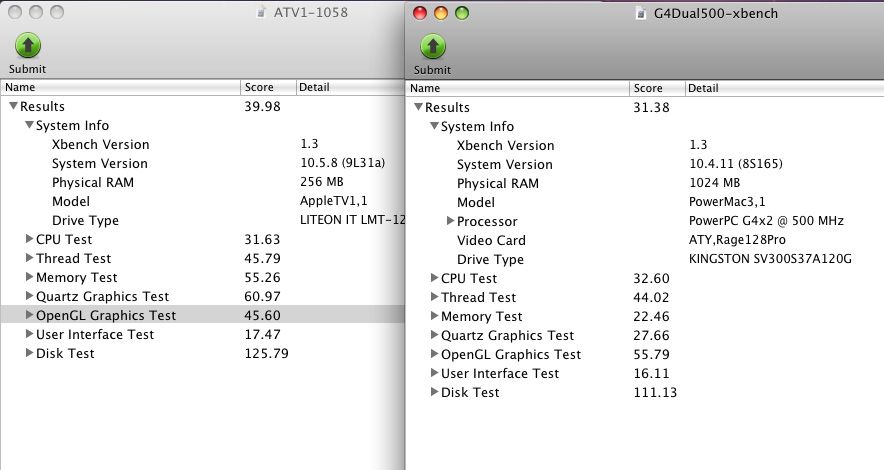The width and height of the screenshot is (884, 470).
Task: Click the overall score 31.38
Action: coord(651,108)
